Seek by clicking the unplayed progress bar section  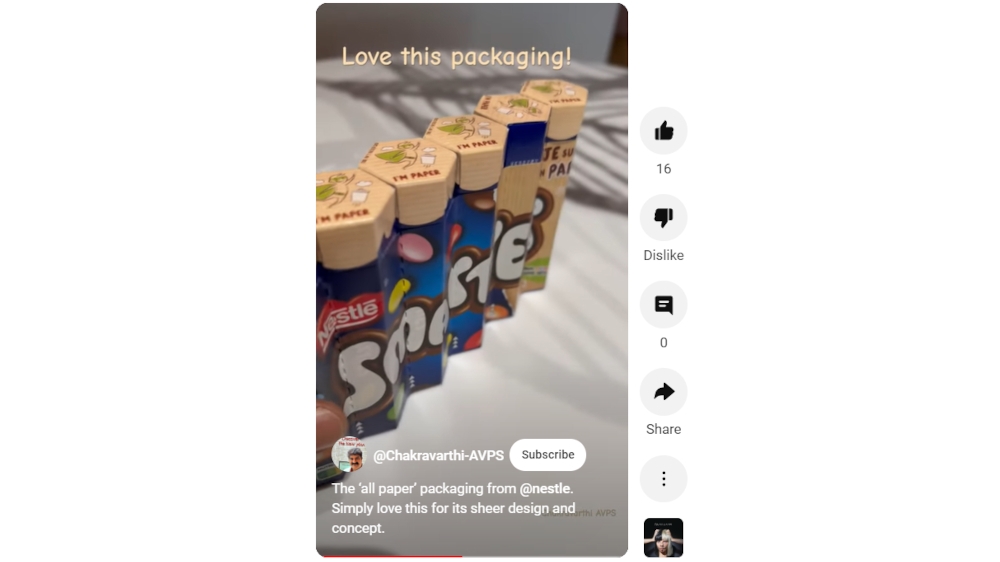(x=542, y=556)
